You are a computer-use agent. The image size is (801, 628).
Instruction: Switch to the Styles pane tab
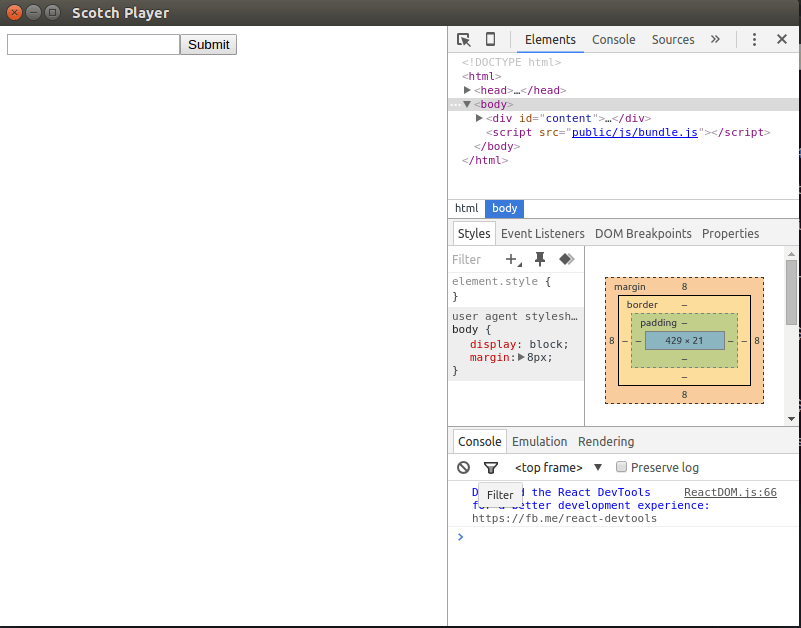474,234
